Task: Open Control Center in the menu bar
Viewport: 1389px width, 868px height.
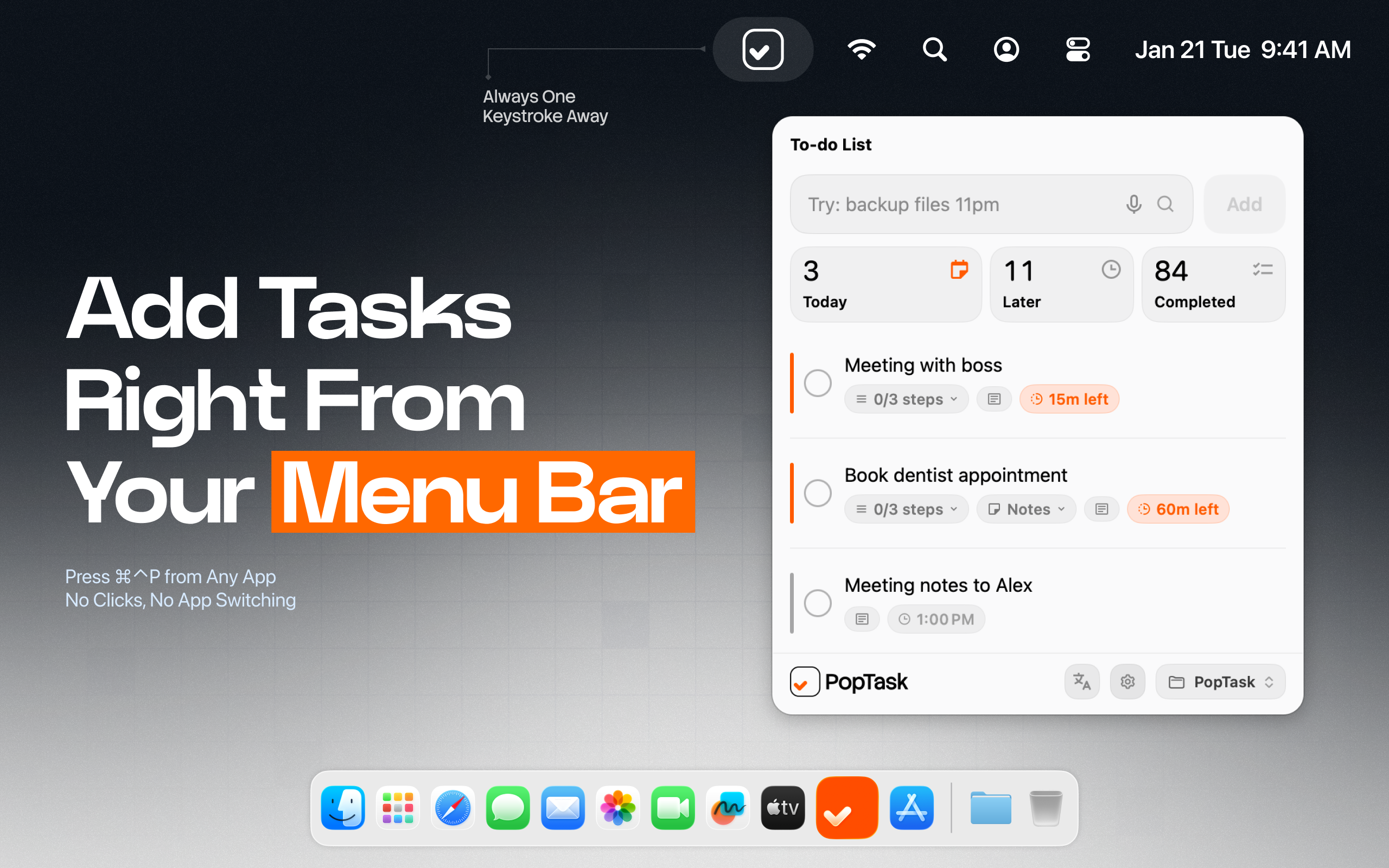Action: click(x=1078, y=49)
